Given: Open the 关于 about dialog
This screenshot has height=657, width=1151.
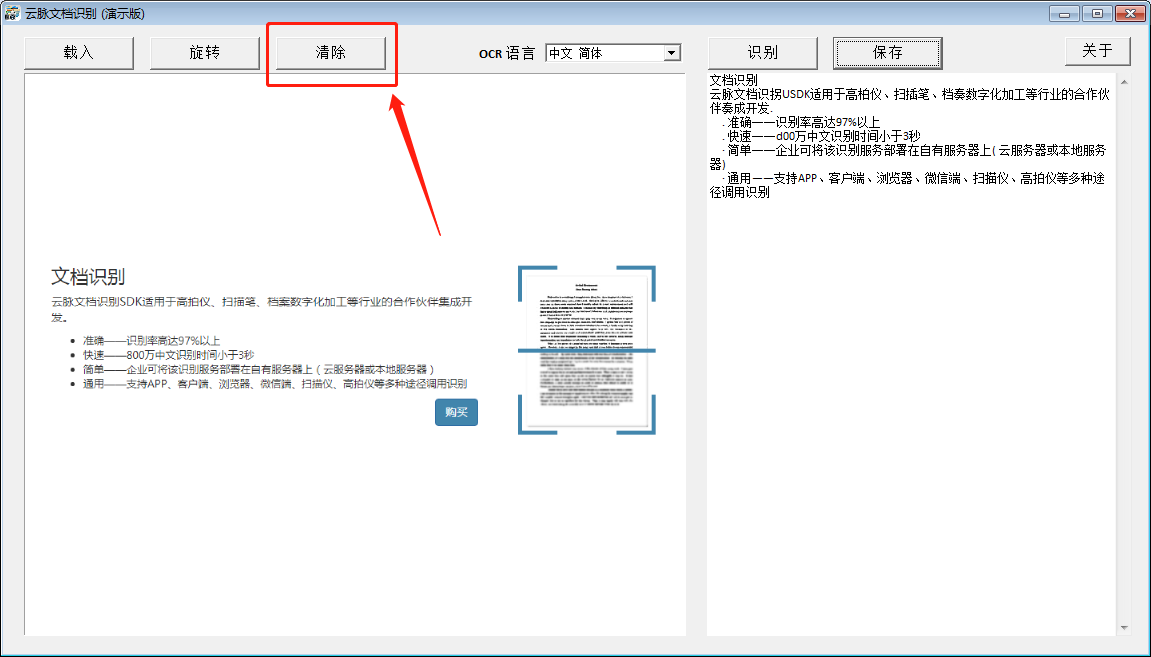Looking at the screenshot, I should click(x=1097, y=51).
